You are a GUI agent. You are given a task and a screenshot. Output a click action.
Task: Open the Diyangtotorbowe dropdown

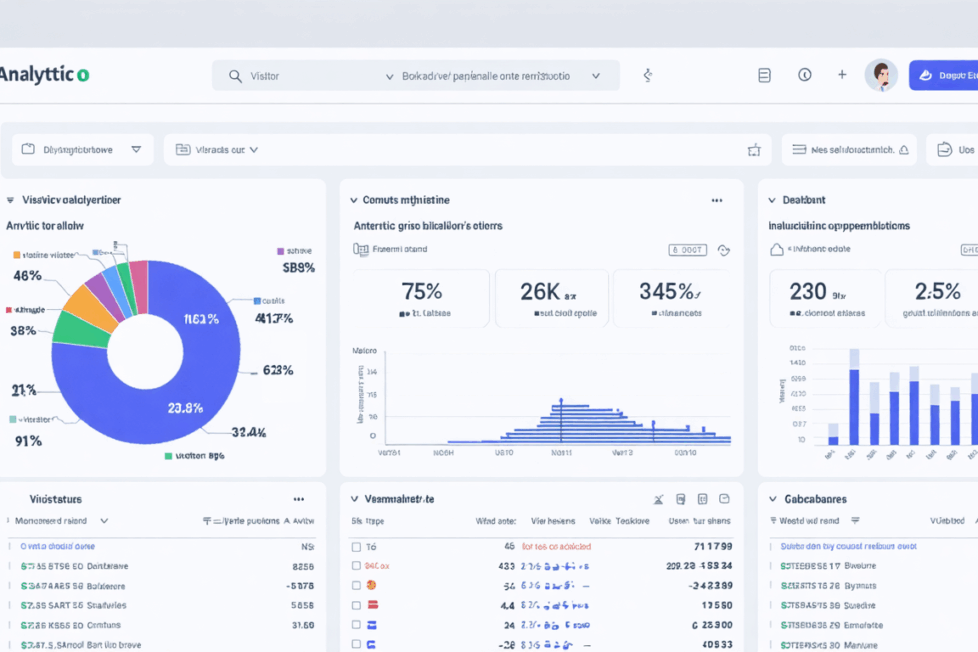click(x=82, y=150)
